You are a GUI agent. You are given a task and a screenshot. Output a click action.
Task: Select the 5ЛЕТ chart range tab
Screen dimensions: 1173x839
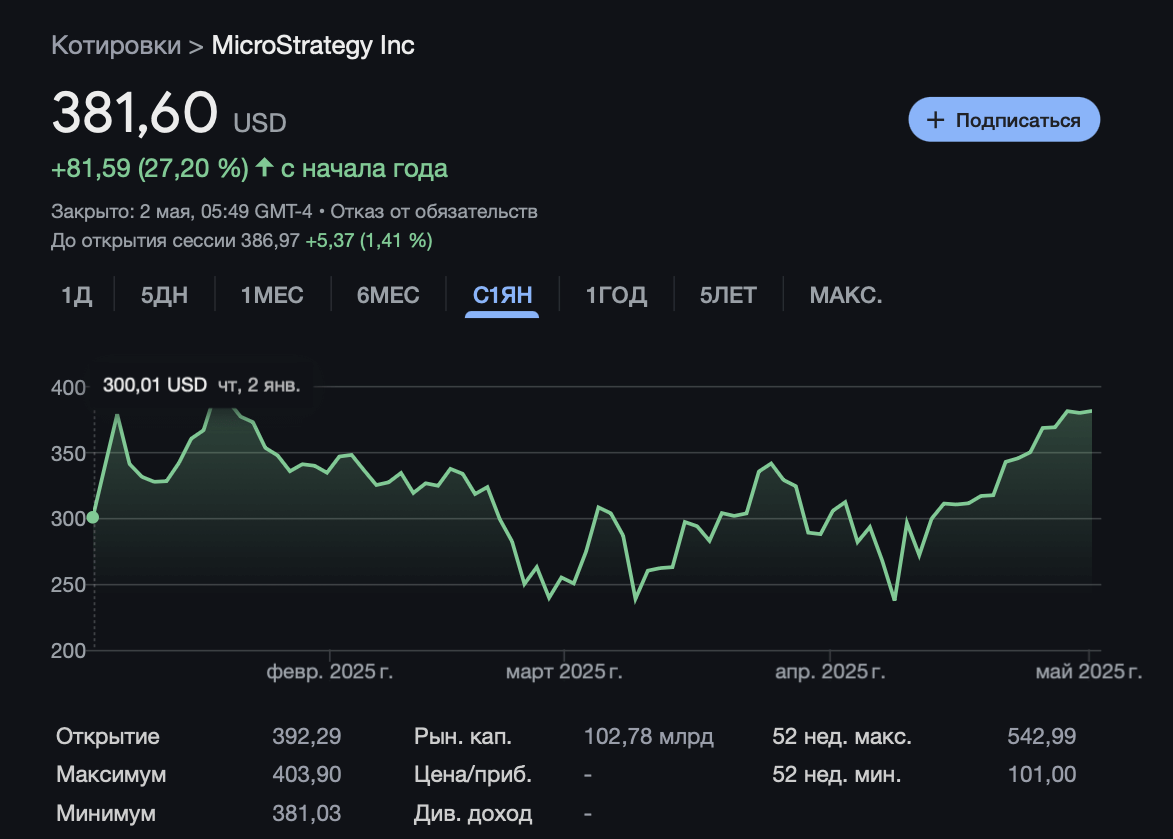[x=729, y=295]
